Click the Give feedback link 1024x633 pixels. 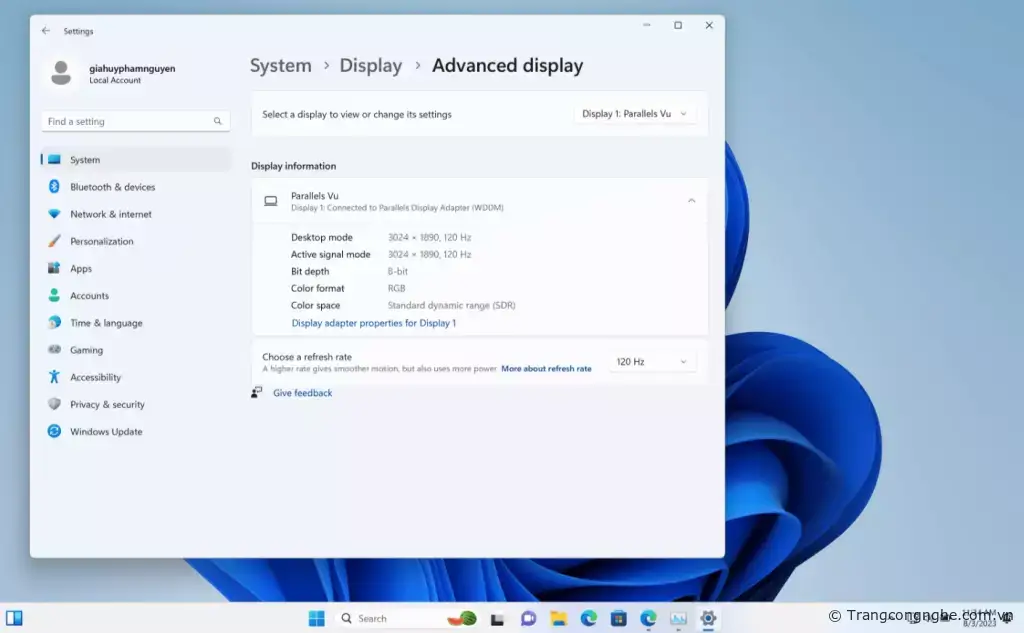[302, 393]
